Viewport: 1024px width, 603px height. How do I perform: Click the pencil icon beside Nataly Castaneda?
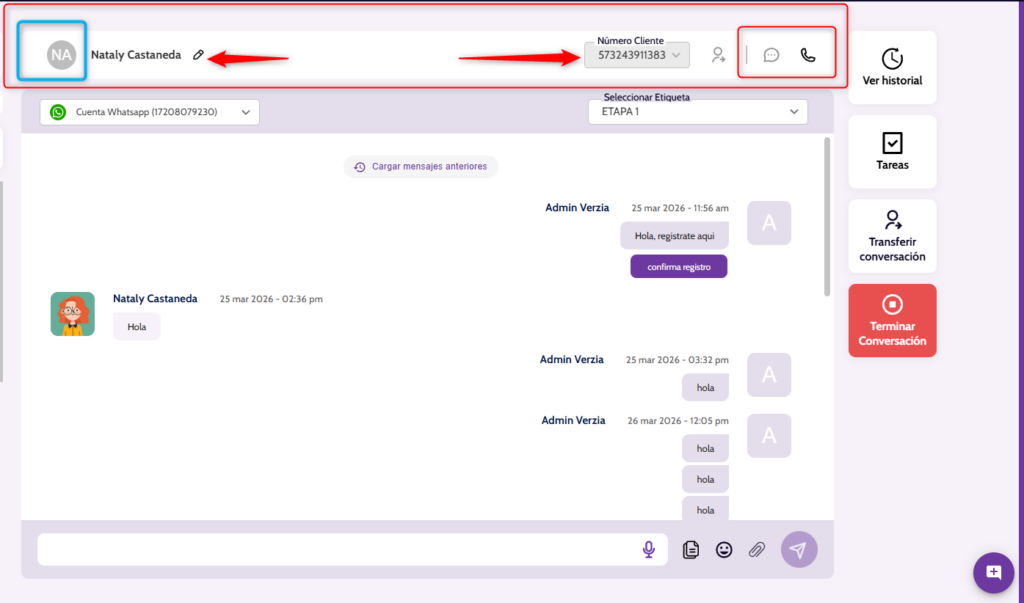pos(199,55)
